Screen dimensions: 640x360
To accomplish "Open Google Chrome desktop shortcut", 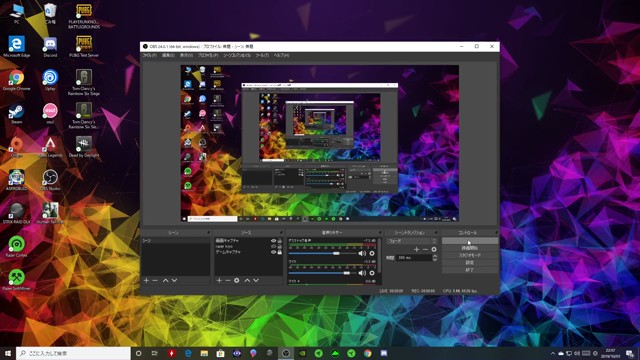I will [16, 80].
